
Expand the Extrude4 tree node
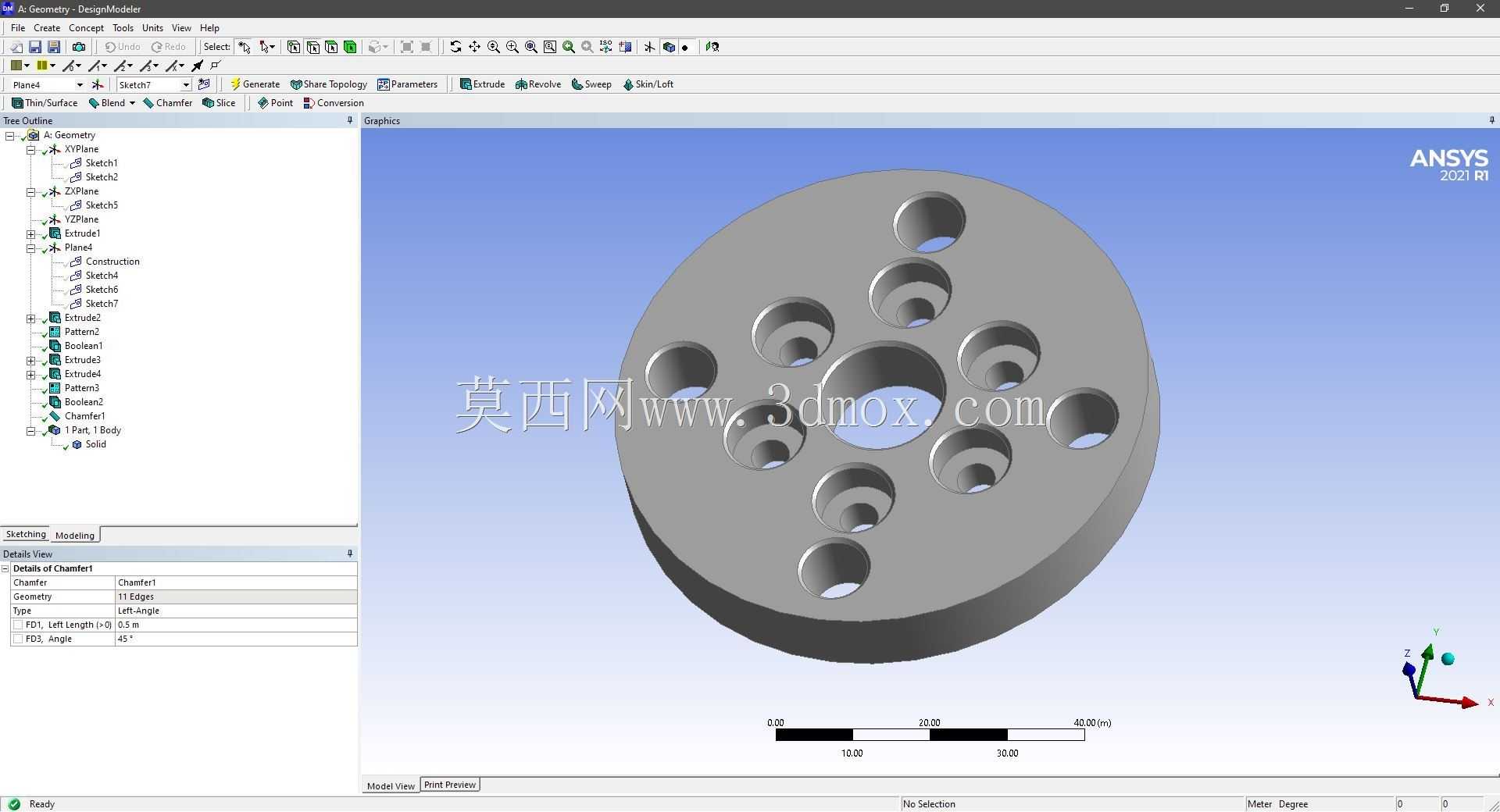click(30, 374)
